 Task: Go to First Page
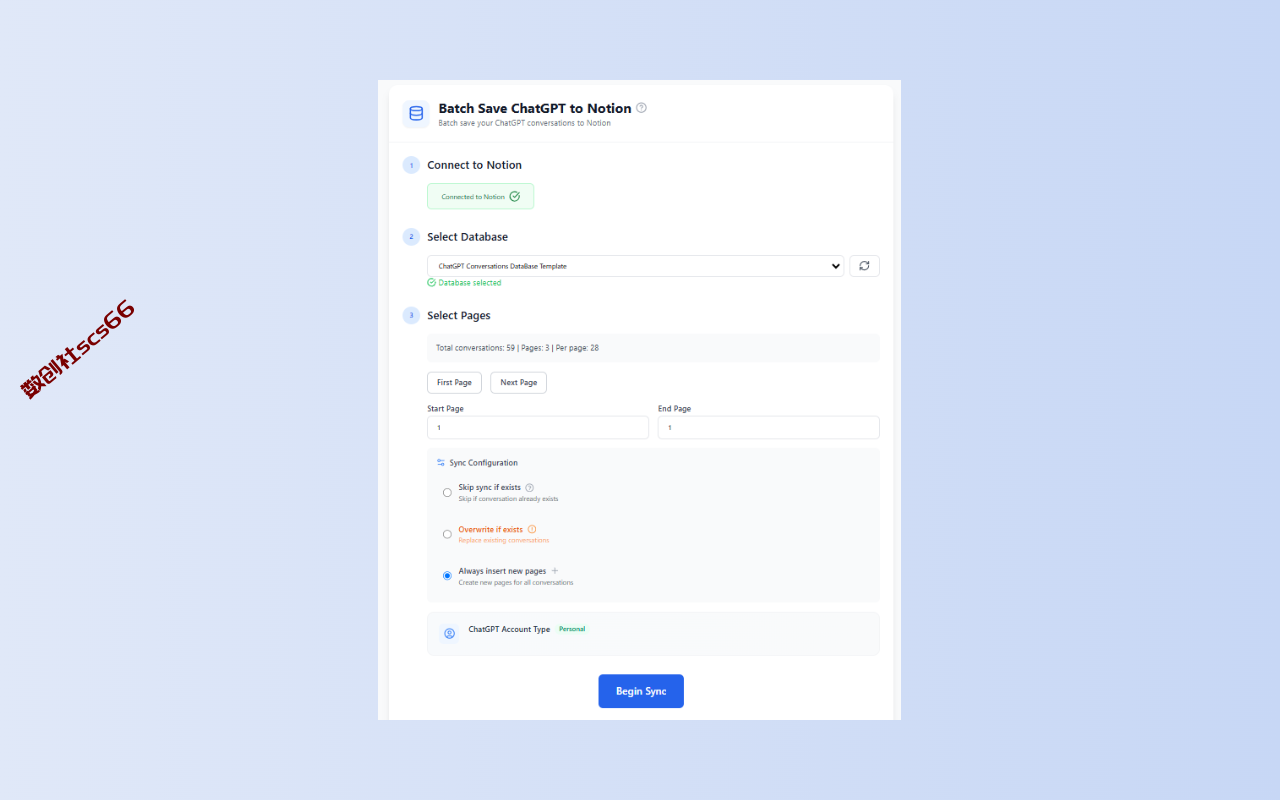pos(454,383)
